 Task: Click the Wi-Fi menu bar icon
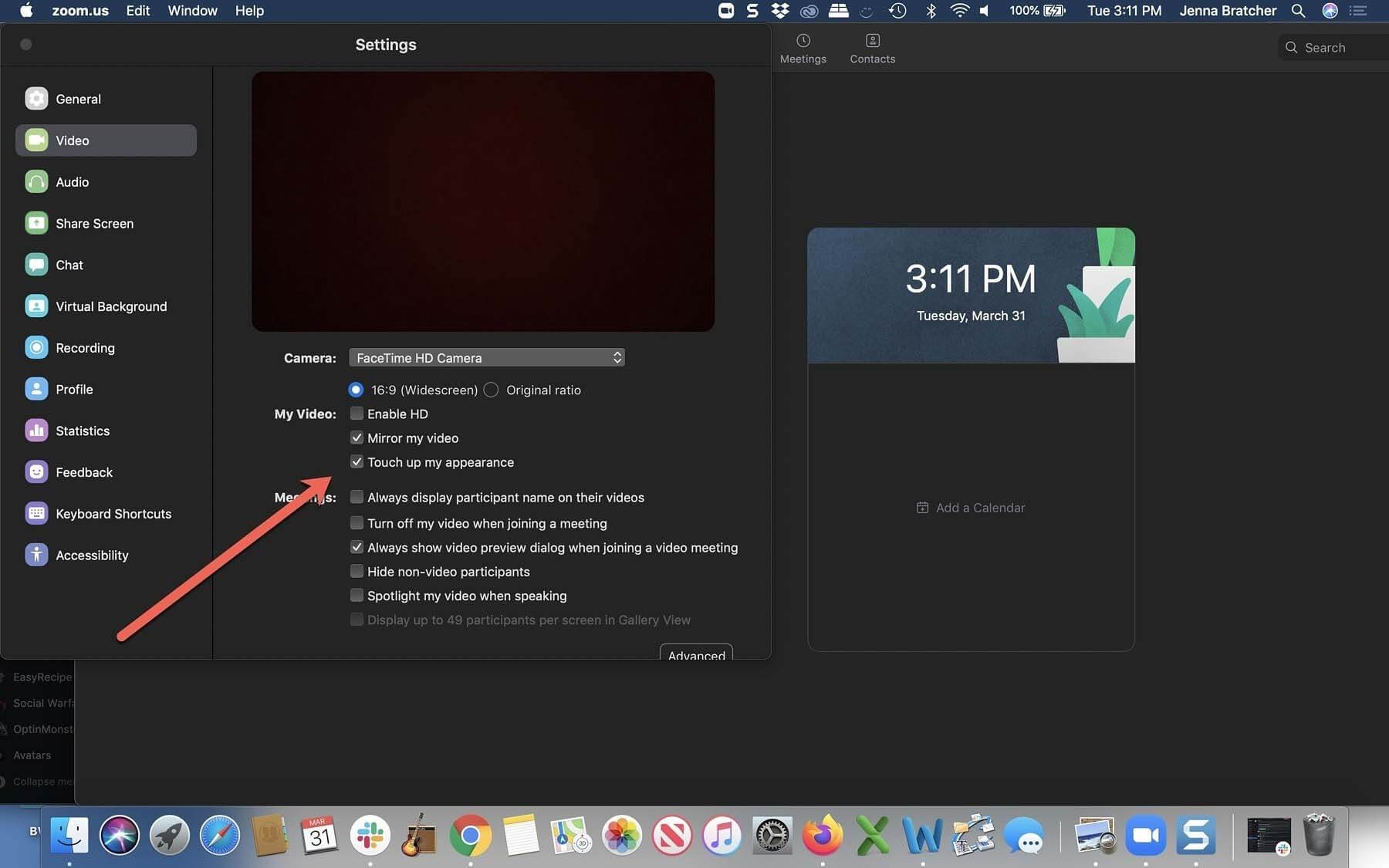click(959, 11)
